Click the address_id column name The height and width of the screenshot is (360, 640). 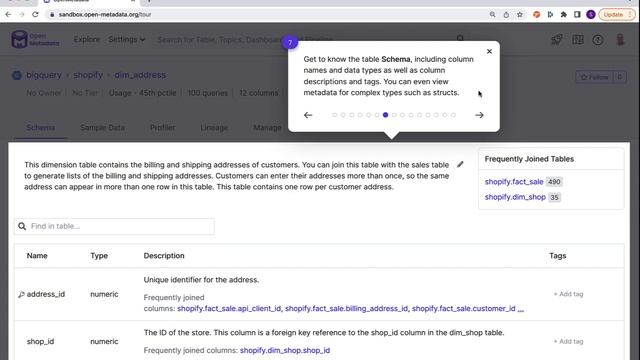pos(46,294)
